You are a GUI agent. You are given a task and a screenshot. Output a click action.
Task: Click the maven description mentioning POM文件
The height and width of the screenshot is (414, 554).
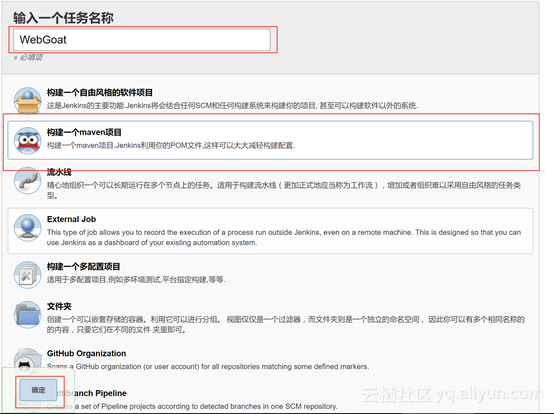click(171, 145)
